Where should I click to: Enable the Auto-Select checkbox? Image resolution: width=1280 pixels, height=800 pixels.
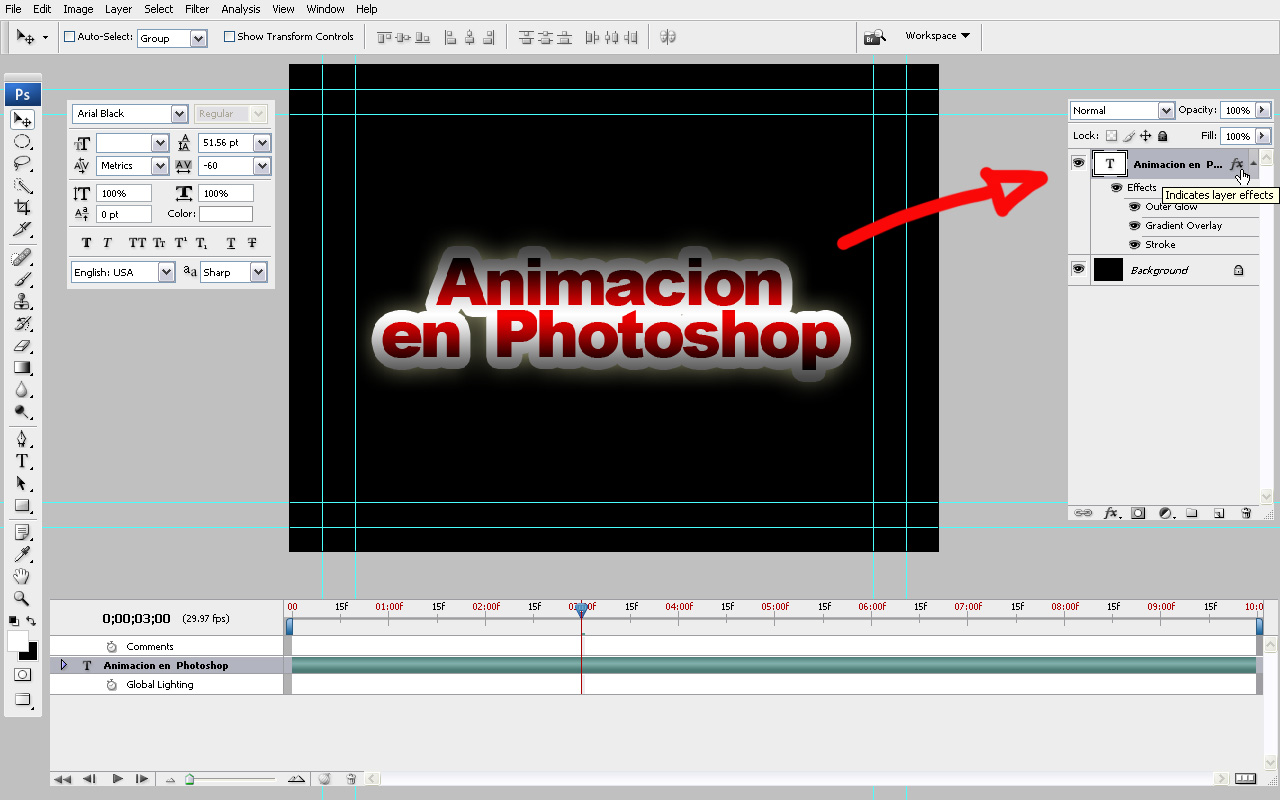70,37
